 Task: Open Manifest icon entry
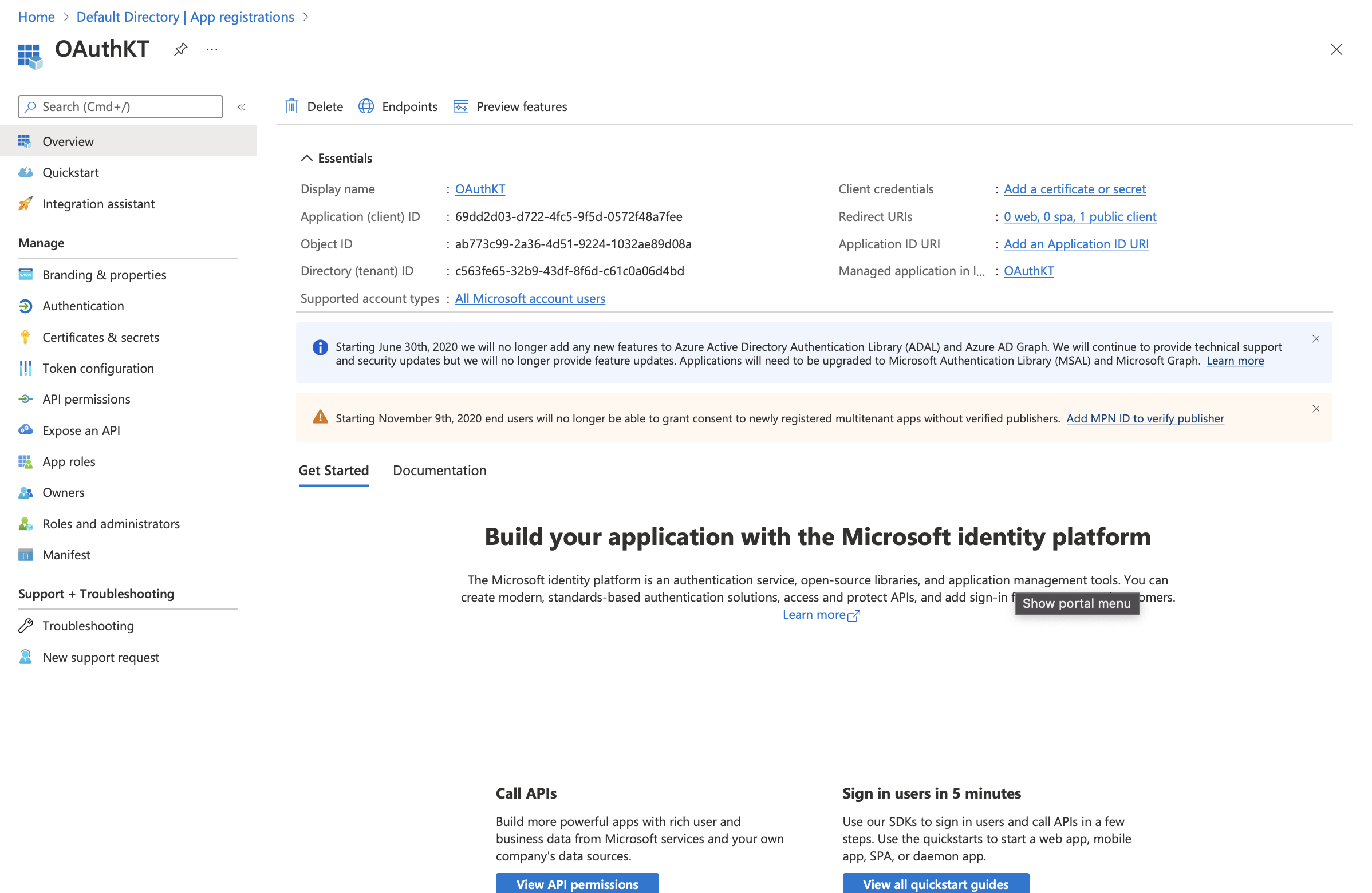point(25,555)
